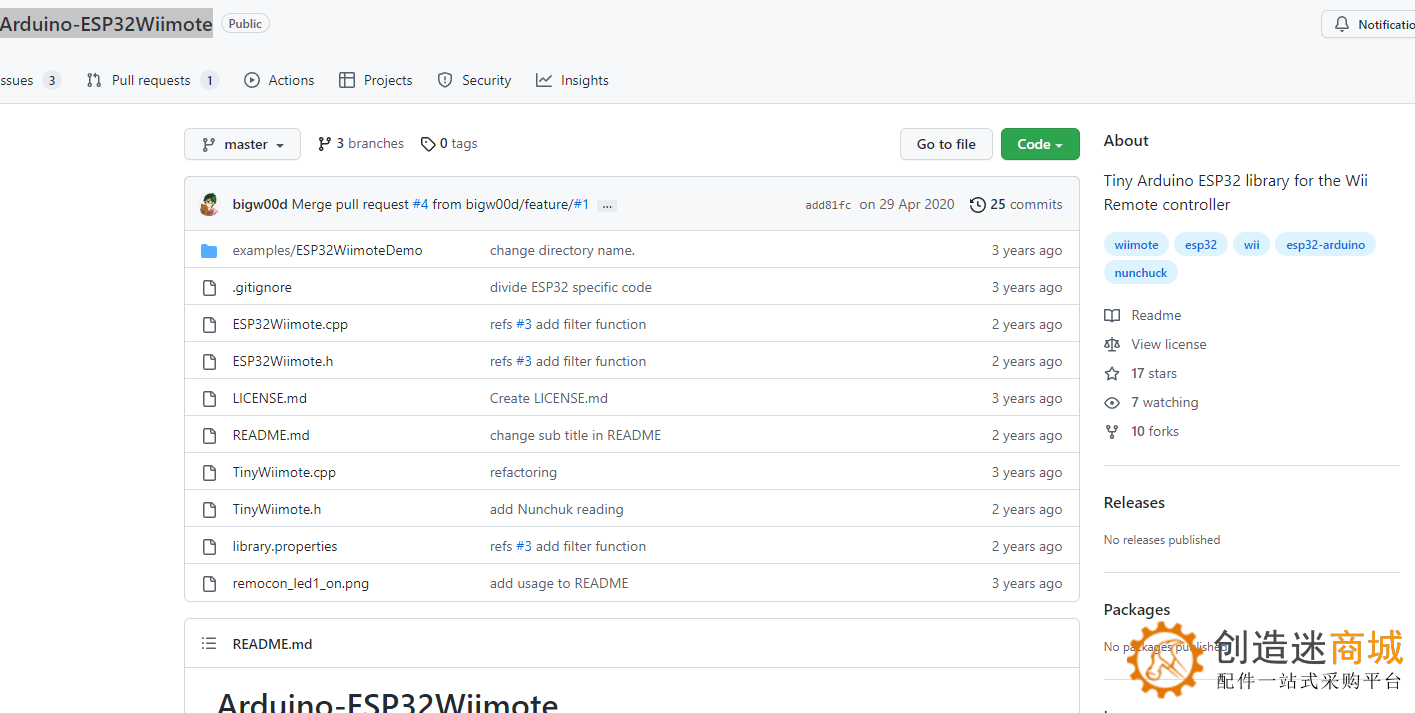The height and width of the screenshot is (713, 1415).
Task: Open the remocon_led1_on.png file
Action: [x=301, y=583]
